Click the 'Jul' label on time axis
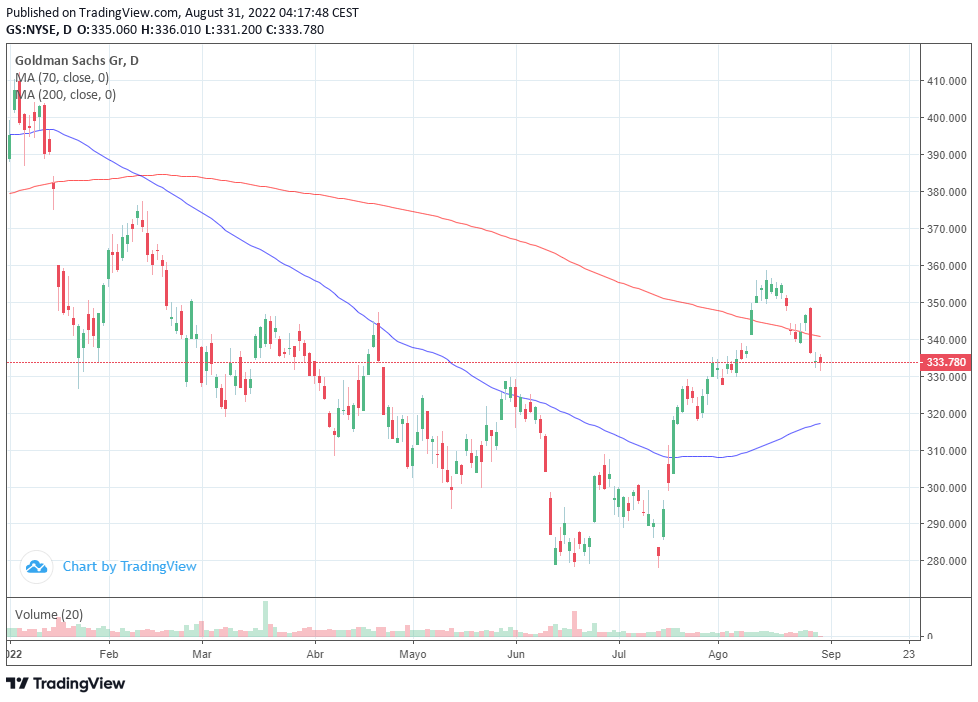The image size is (978, 702). [x=619, y=654]
